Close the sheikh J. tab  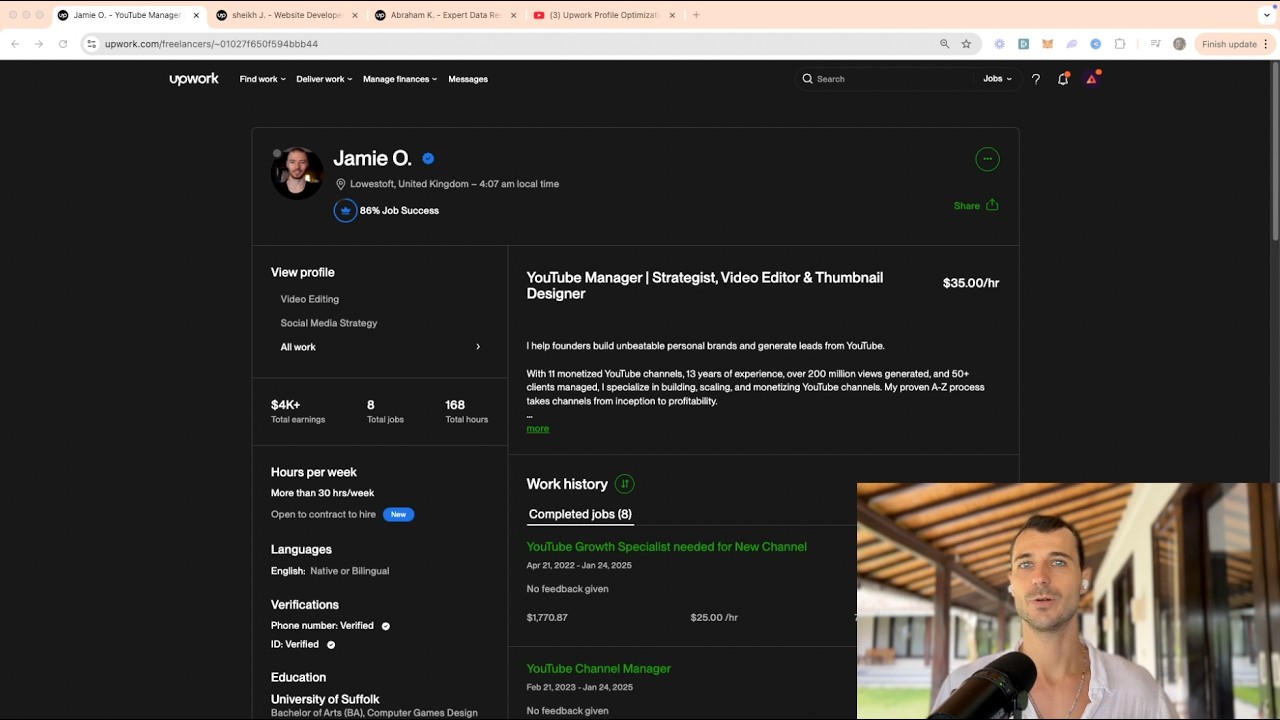[x=354, y=15]
